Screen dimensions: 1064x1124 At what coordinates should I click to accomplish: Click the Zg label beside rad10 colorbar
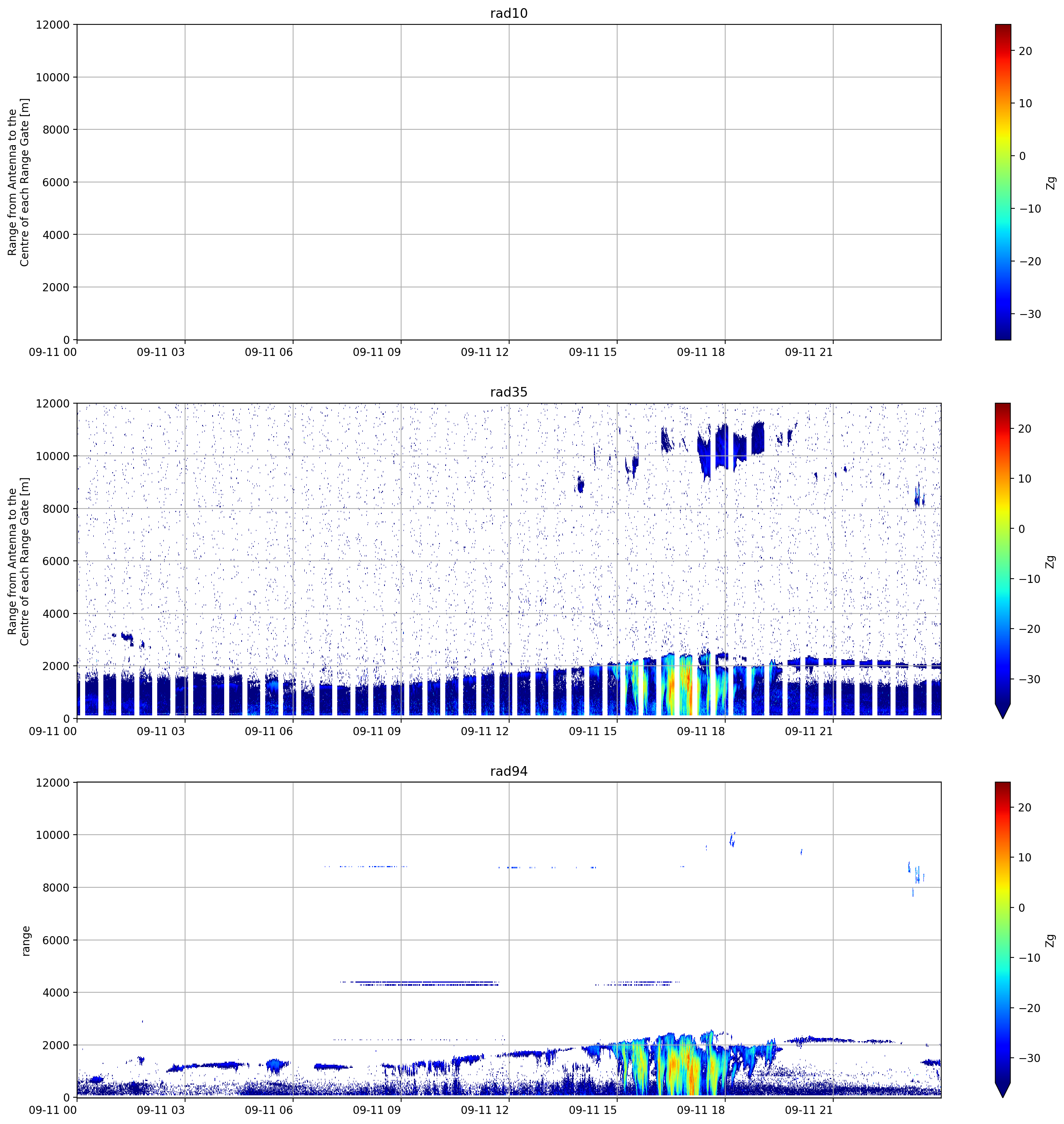click(x=1052, y=183)
